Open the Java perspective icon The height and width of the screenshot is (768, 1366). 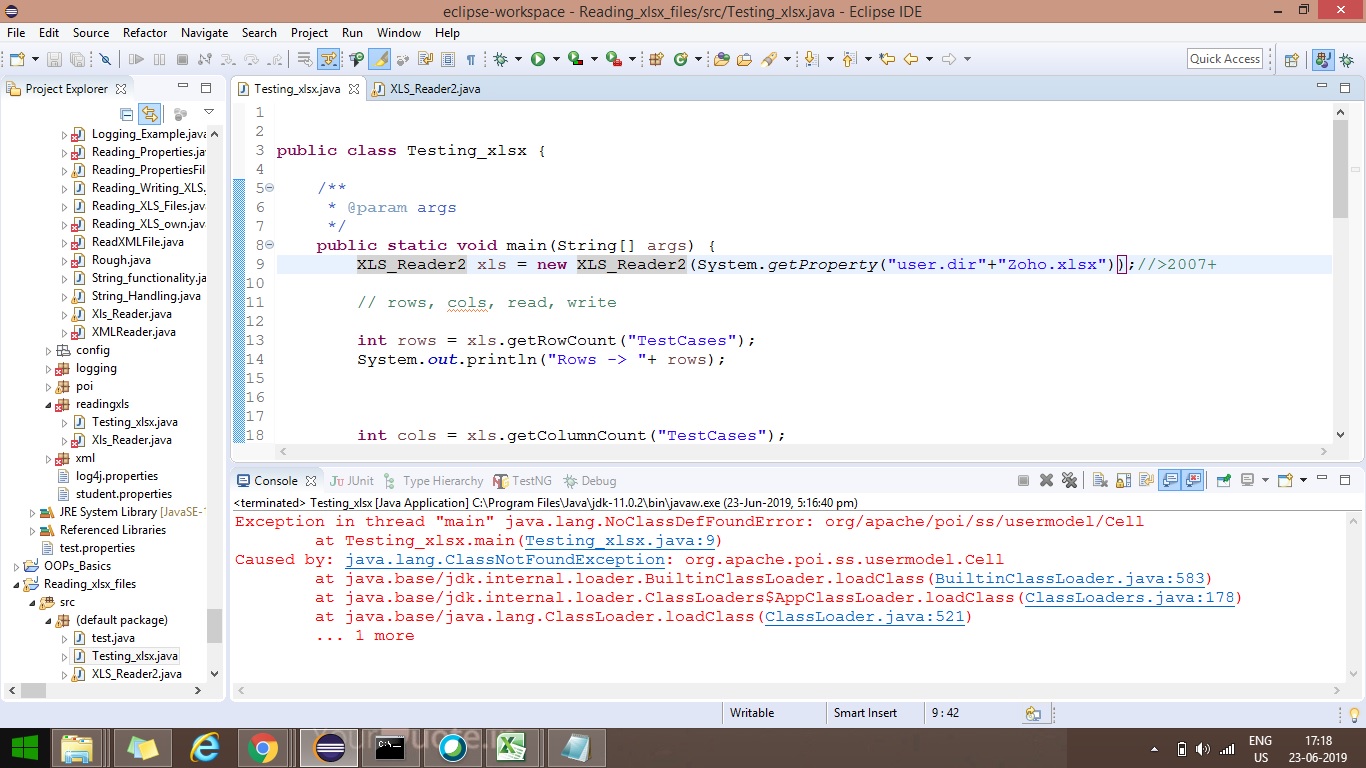(1323, 60)
